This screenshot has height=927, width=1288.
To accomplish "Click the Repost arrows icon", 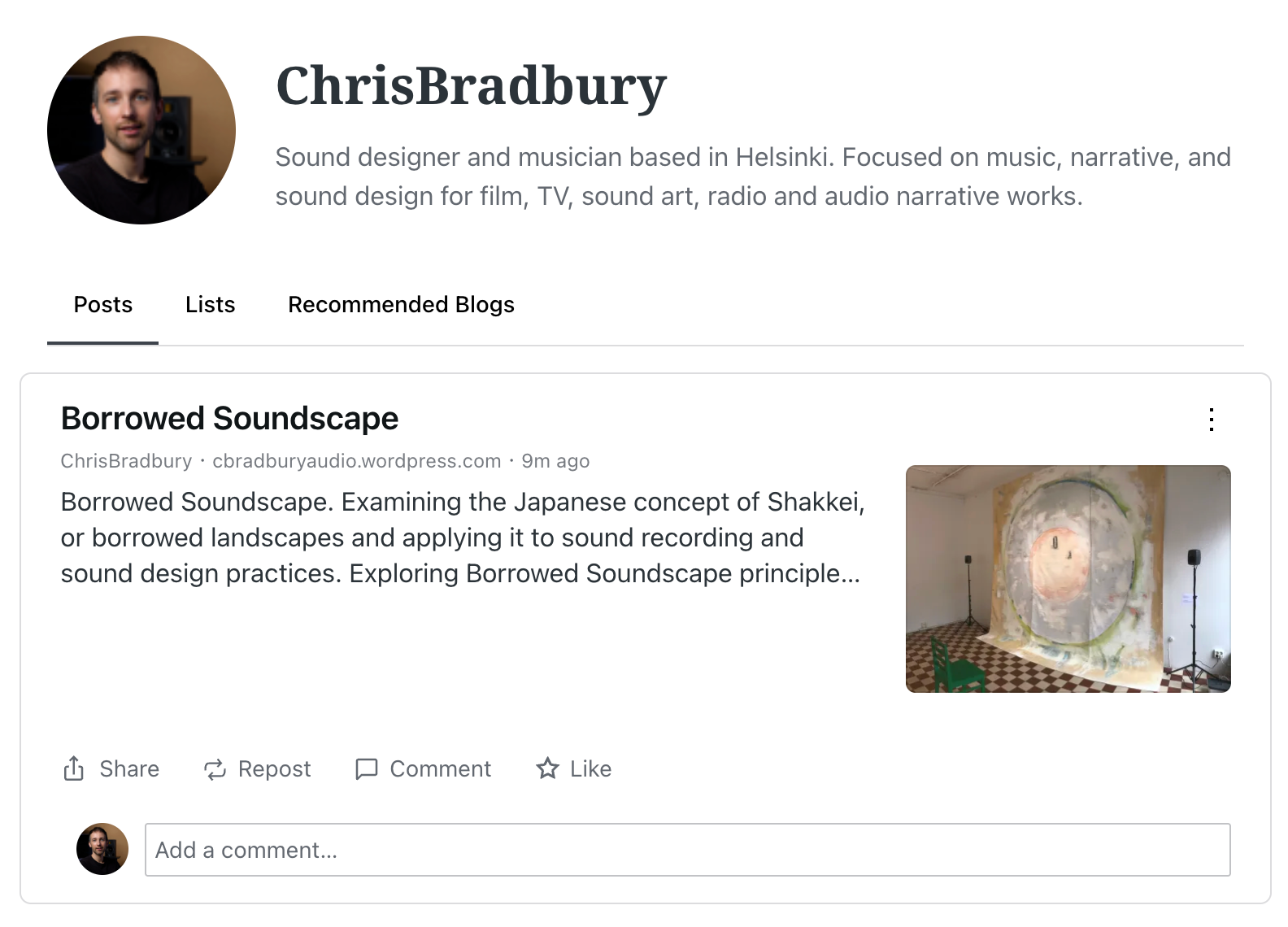I will pos(215,769).
